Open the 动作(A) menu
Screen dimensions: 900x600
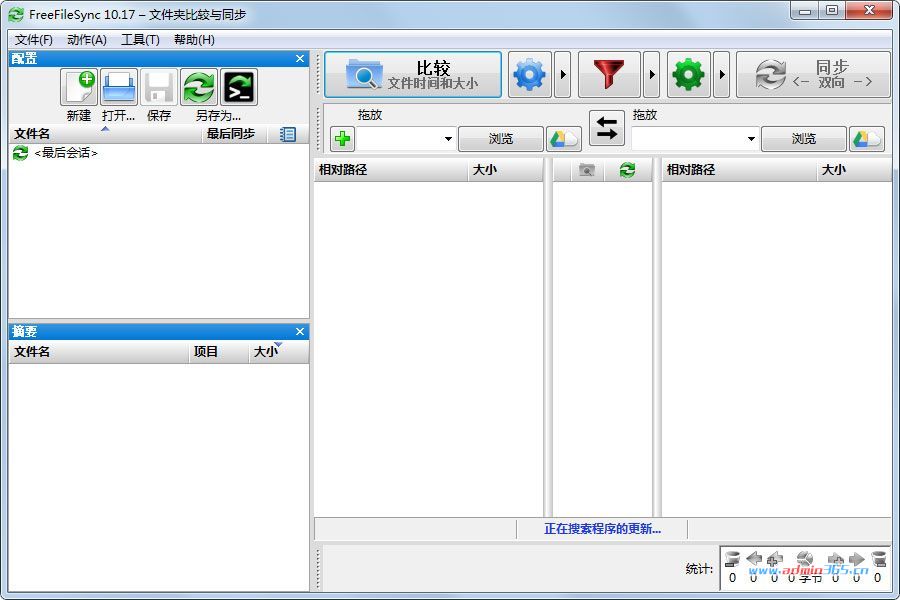tap(87, 40)
